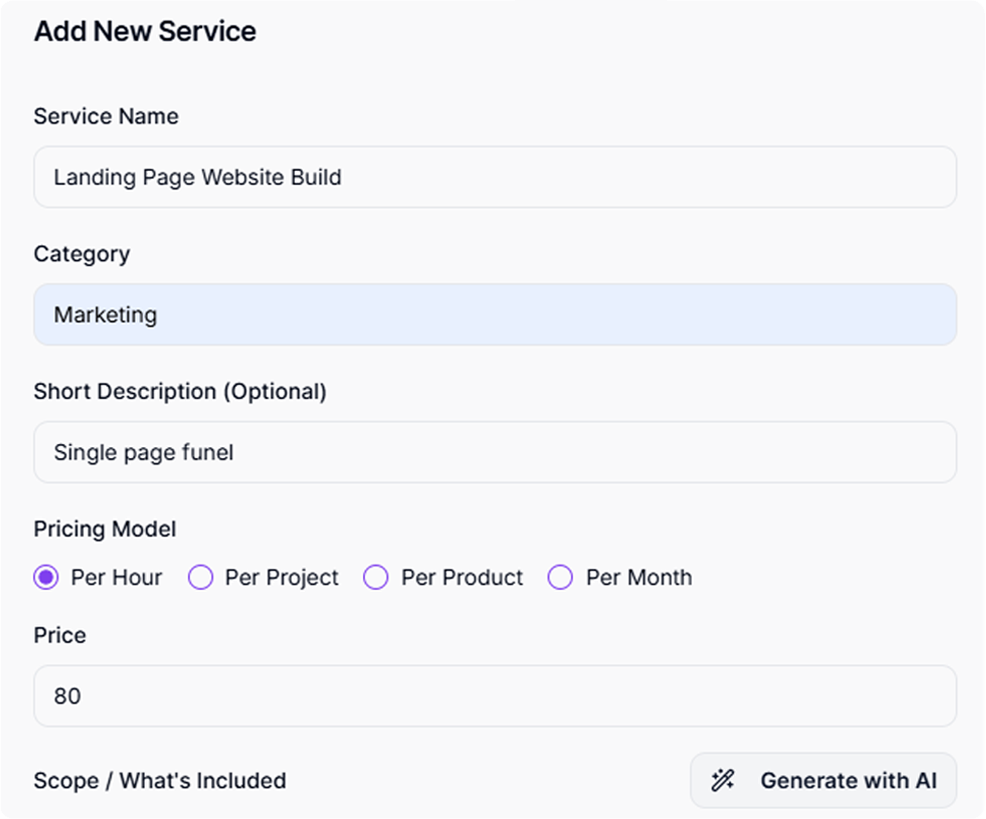Choose the Per Project pricing option
The height and width of the screenshot is (819, 986).
point(201,578)
